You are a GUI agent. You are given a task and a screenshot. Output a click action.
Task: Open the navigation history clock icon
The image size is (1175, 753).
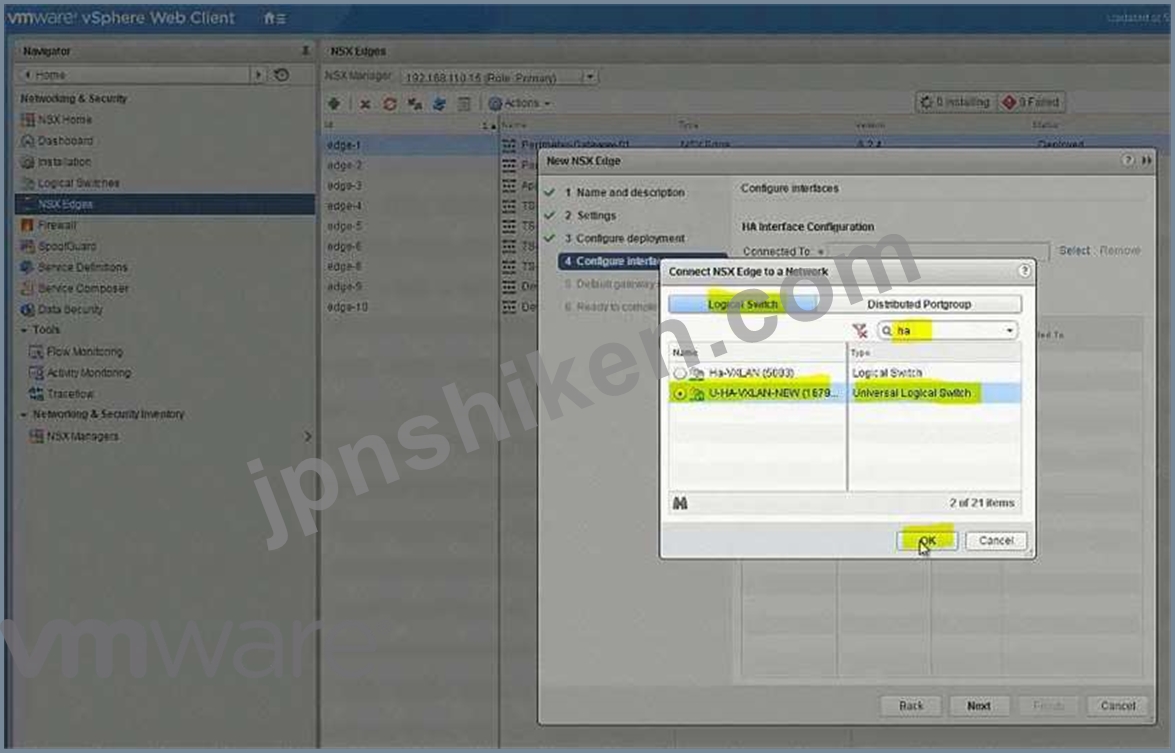coord(282,75)
